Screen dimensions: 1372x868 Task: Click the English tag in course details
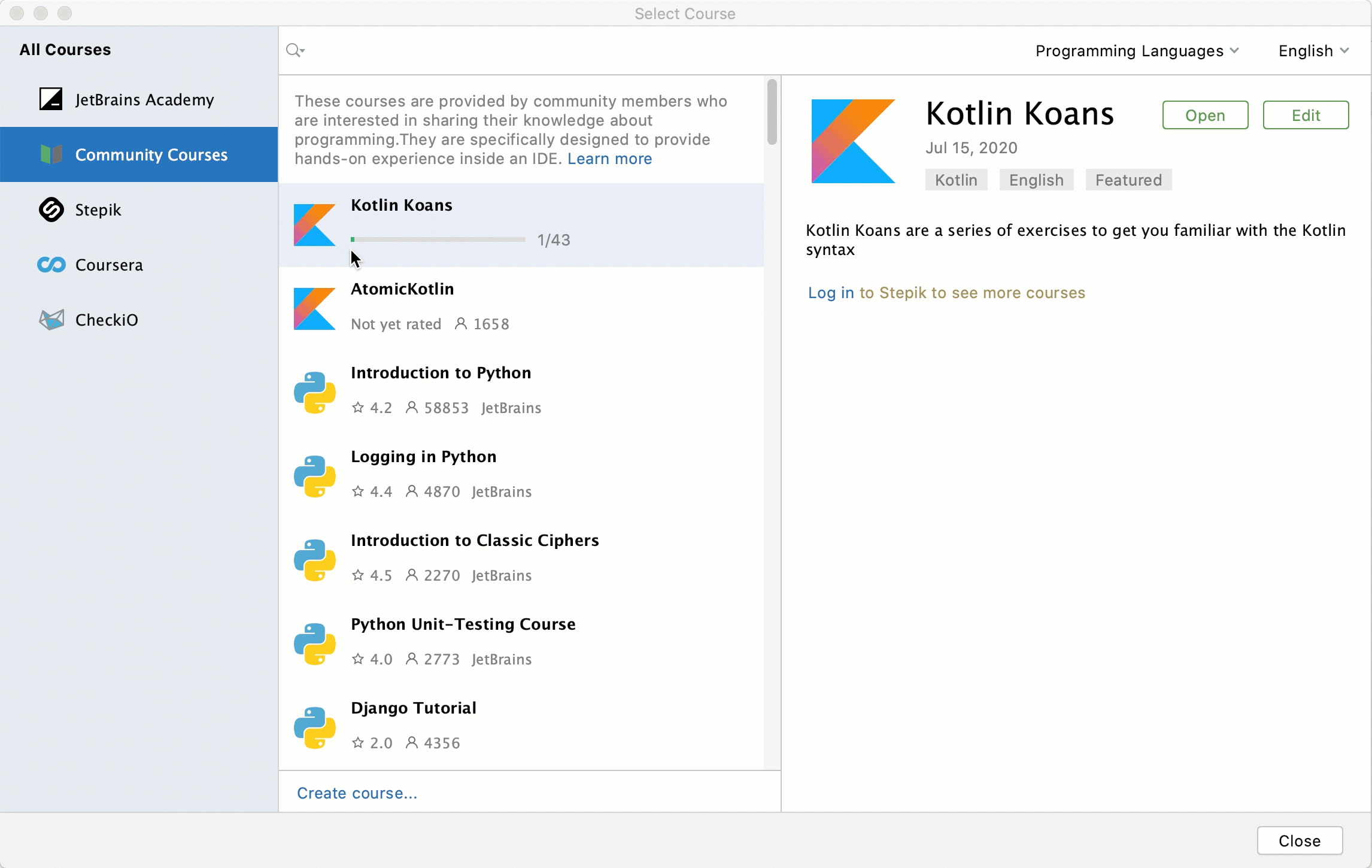tap(1036, 180)
